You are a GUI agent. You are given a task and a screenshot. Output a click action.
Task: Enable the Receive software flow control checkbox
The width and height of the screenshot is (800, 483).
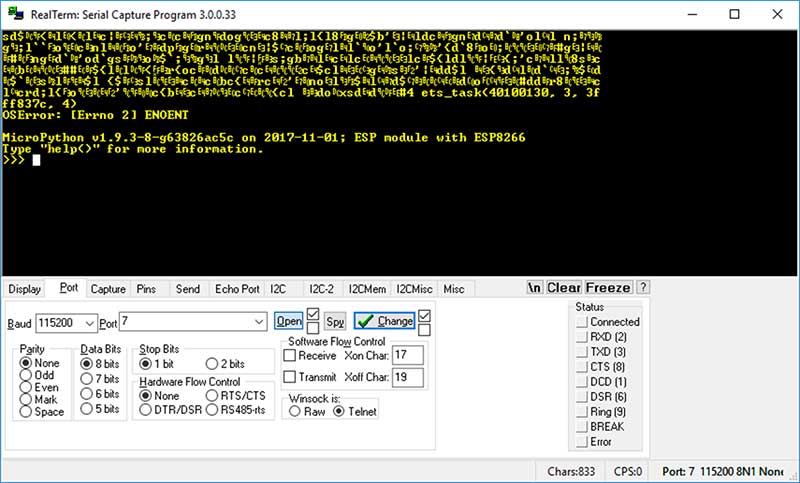click(x=290, y=356)
